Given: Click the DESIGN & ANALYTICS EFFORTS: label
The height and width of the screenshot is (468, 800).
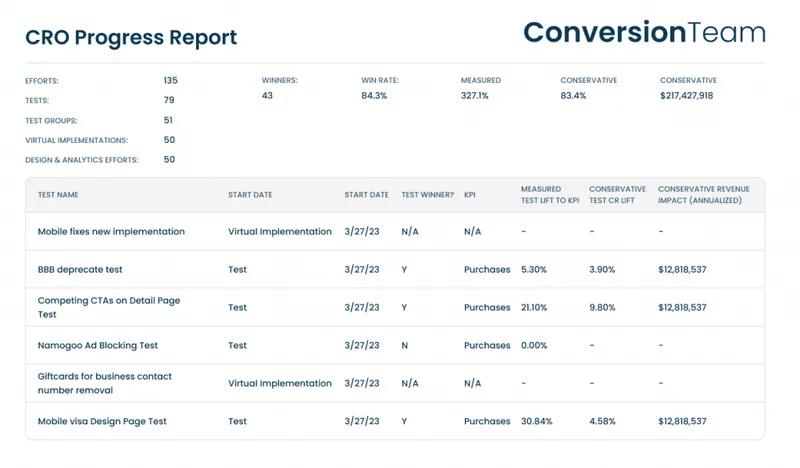Looking at the screenshot, I should coord(82,160).
